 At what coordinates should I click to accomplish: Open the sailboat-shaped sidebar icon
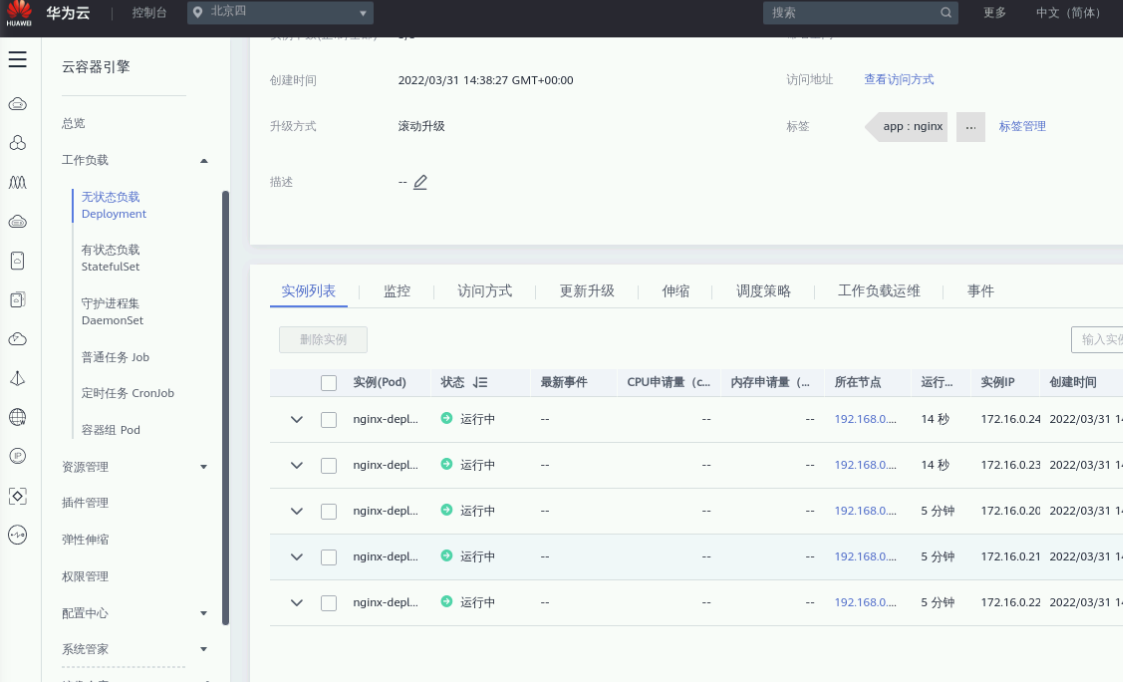click(x=18, y=378)
